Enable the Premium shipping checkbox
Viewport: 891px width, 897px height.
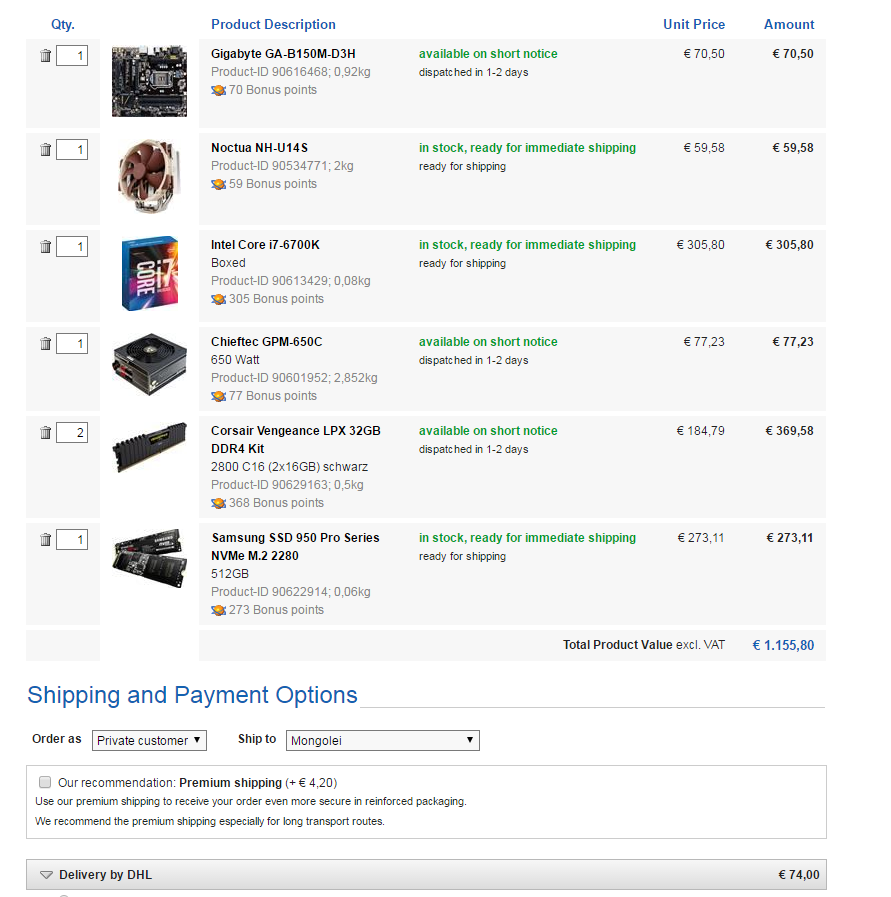pyautogui.click(x=44, y=782)
